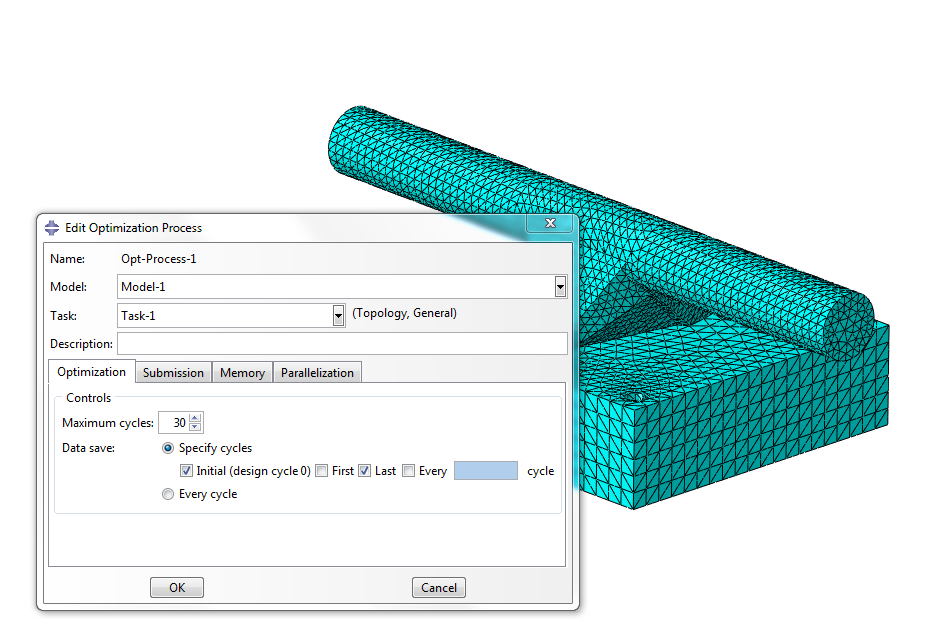Switch to the Memory tab
This screenshot has height=625, width=937.
pos(242,371)
